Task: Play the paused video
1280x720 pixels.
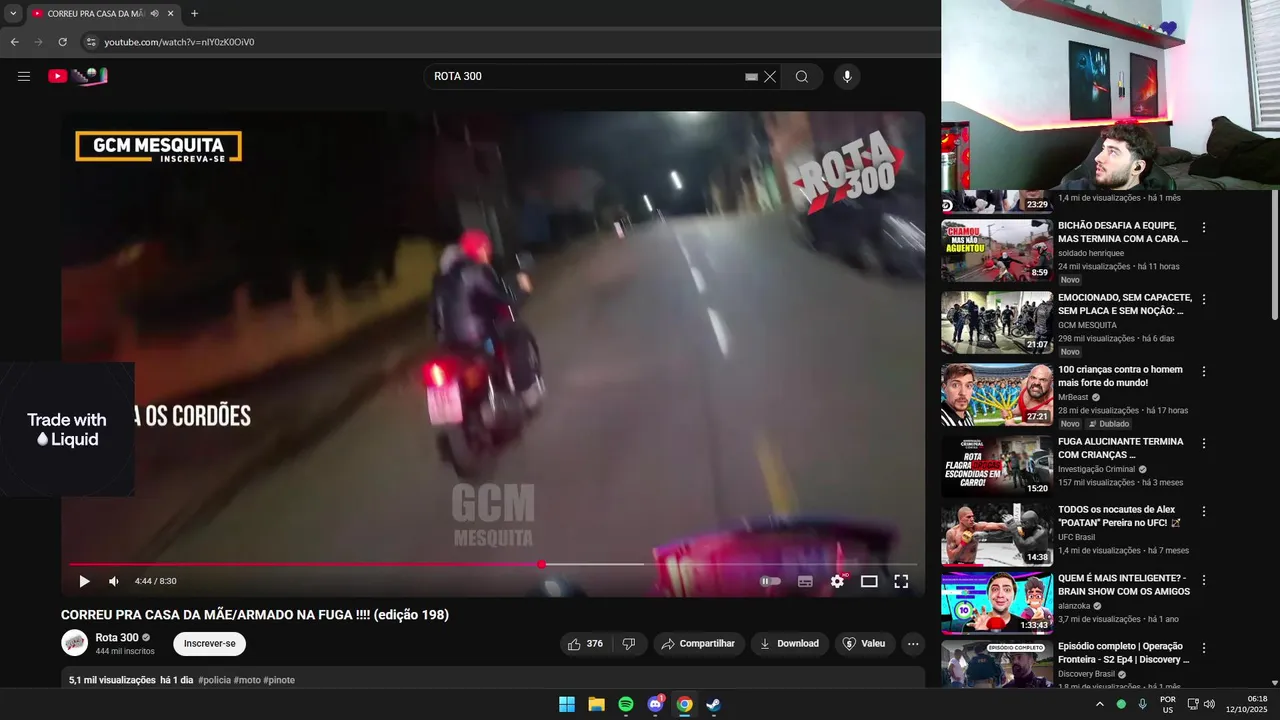Action: point(84,581)
